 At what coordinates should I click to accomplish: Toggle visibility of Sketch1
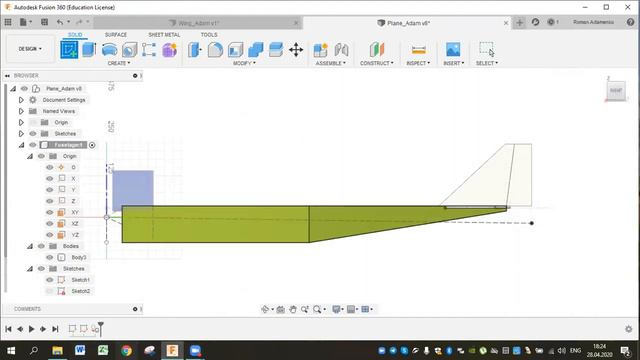[50, 280]
